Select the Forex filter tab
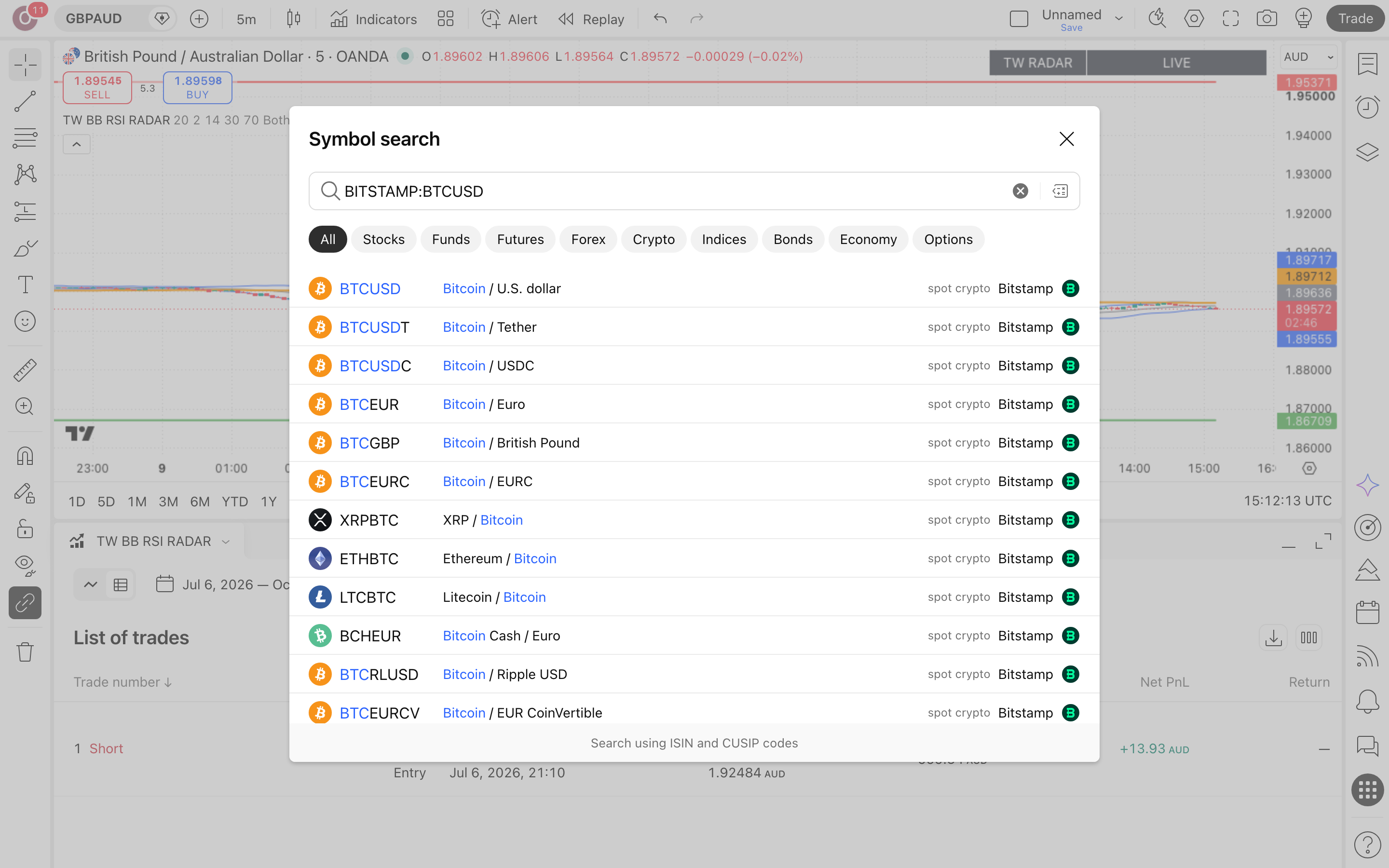This screenshot has height=868, width=1389. [588, 239]
